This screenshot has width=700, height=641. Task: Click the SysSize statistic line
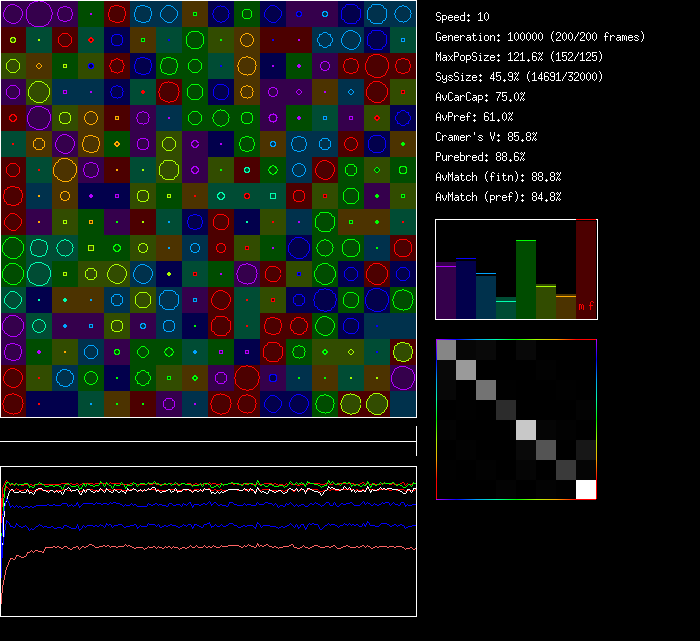point(520,77)
